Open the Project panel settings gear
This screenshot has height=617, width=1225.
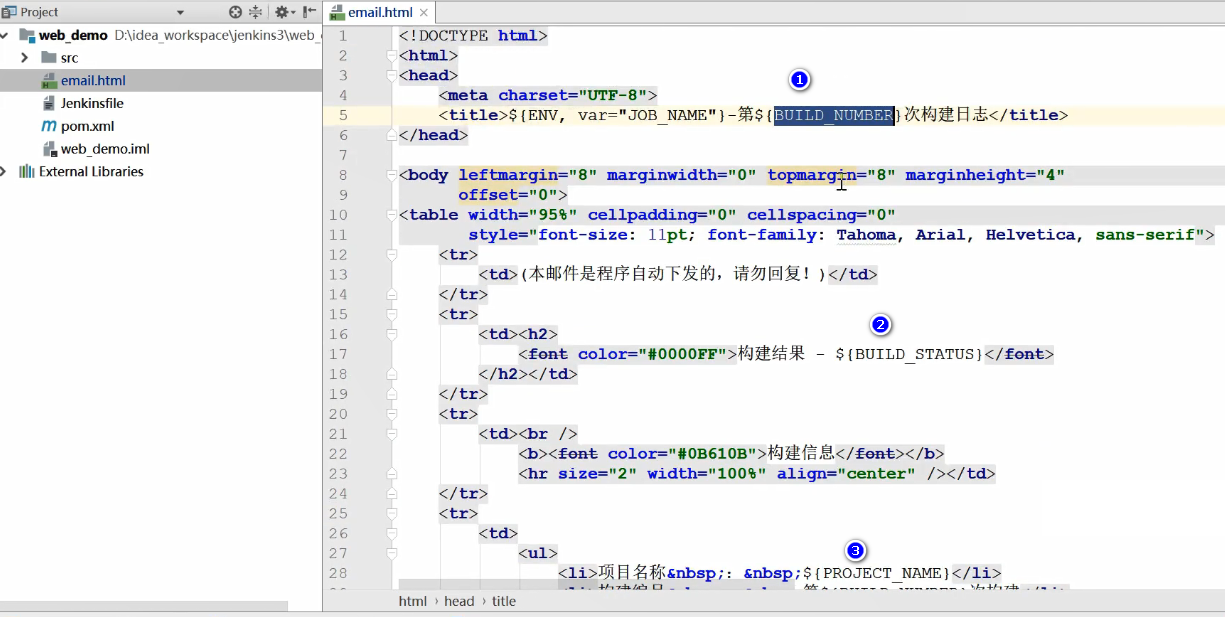(x=282, y=12)
